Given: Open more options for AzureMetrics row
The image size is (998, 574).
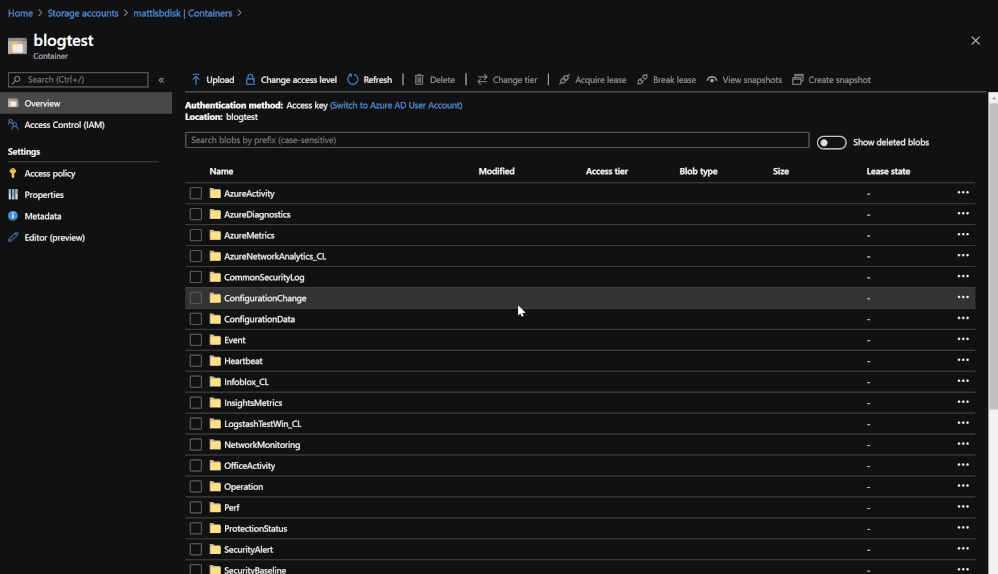Looking at the screenshot, I should (x=963, y=234).
